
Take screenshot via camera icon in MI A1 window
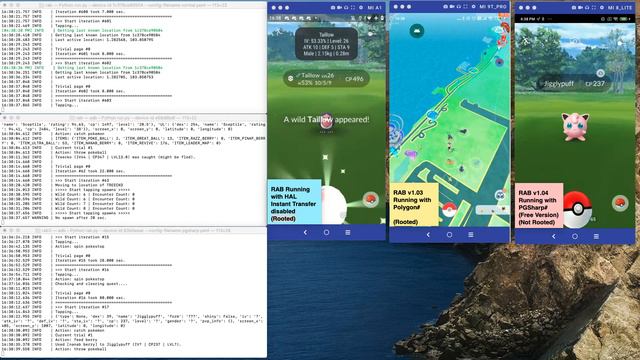tap(333, 7)
